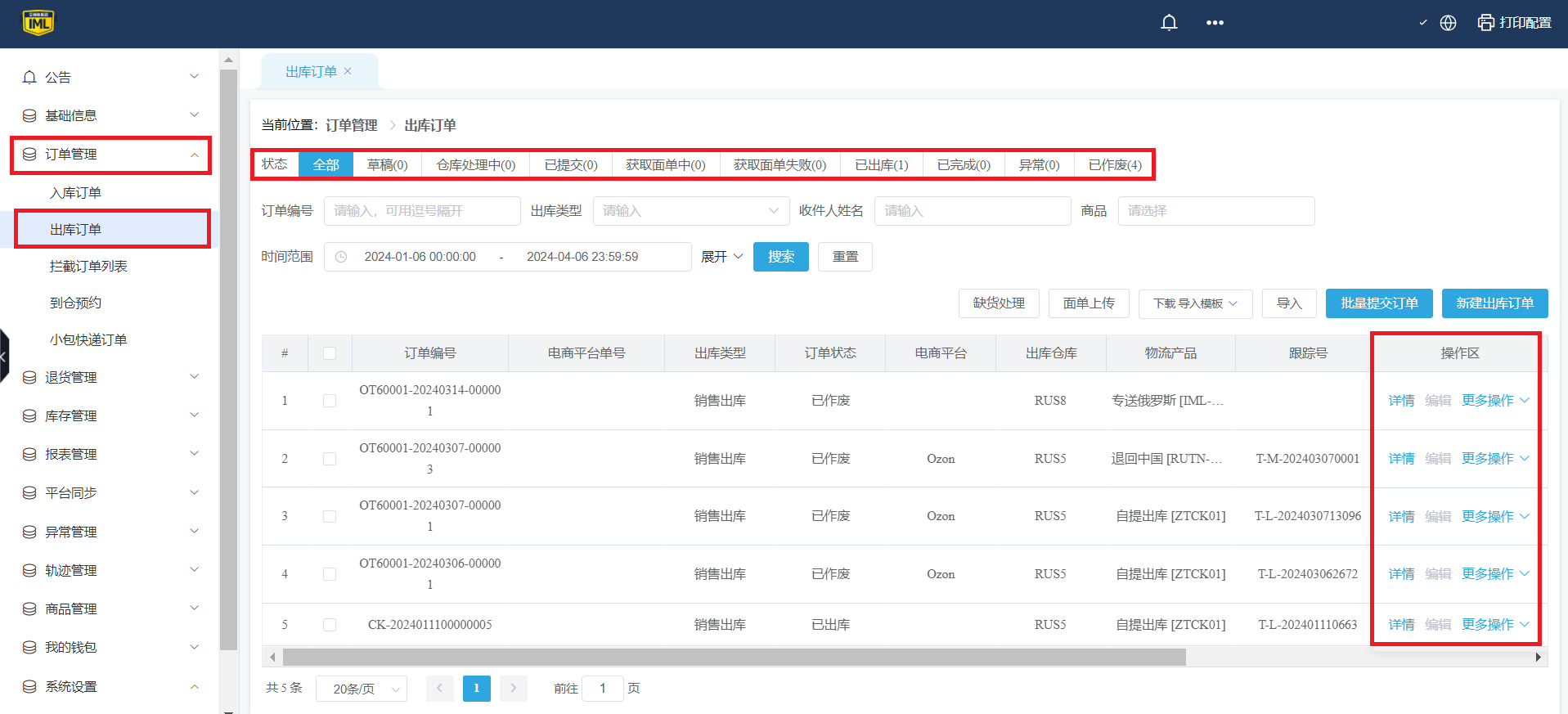
Task: Click the horizontal scrollbar right arrow
Action: pos(1539,657)
